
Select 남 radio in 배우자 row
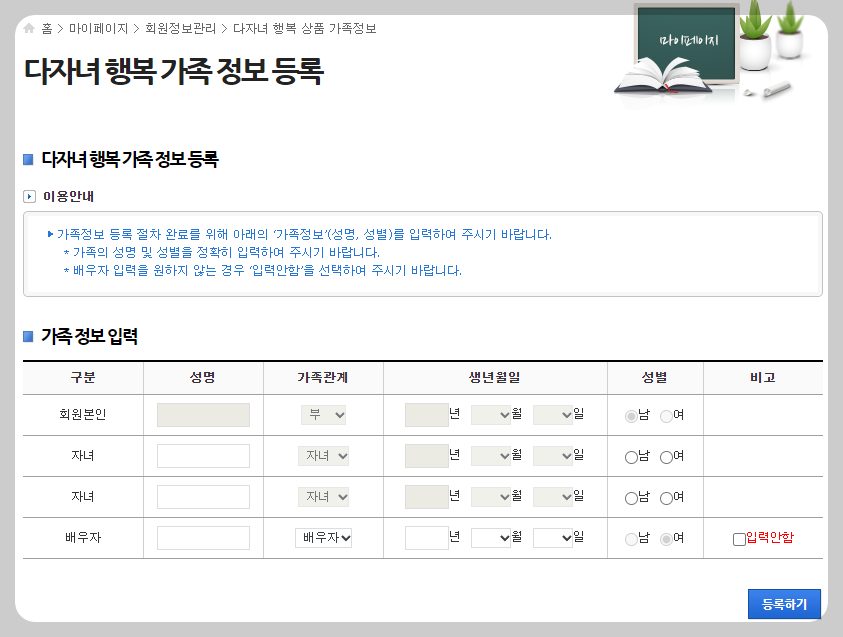point(631,539)
